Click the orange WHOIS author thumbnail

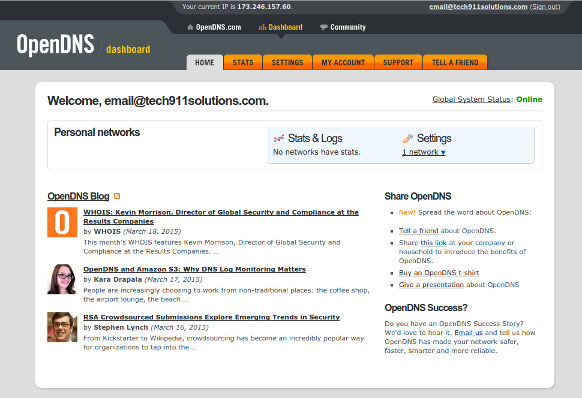coord(62,222)
